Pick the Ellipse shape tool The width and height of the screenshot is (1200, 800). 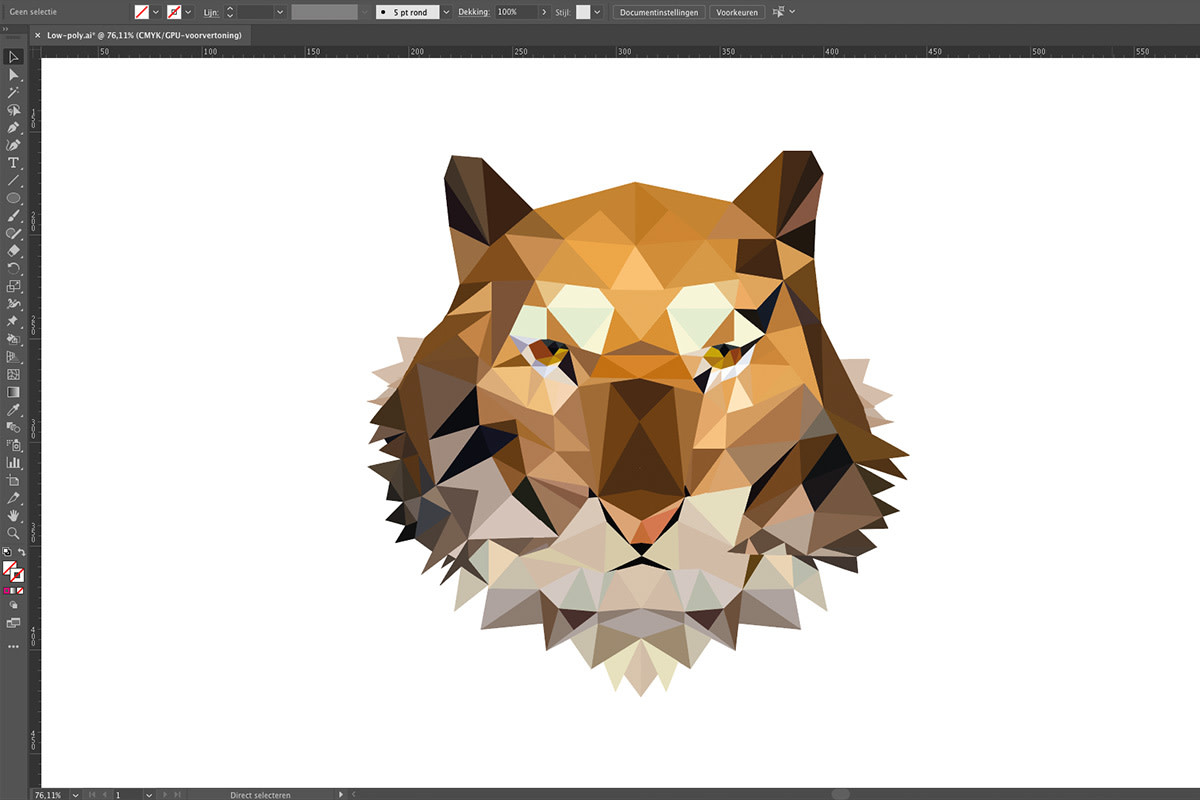point(13,198)
